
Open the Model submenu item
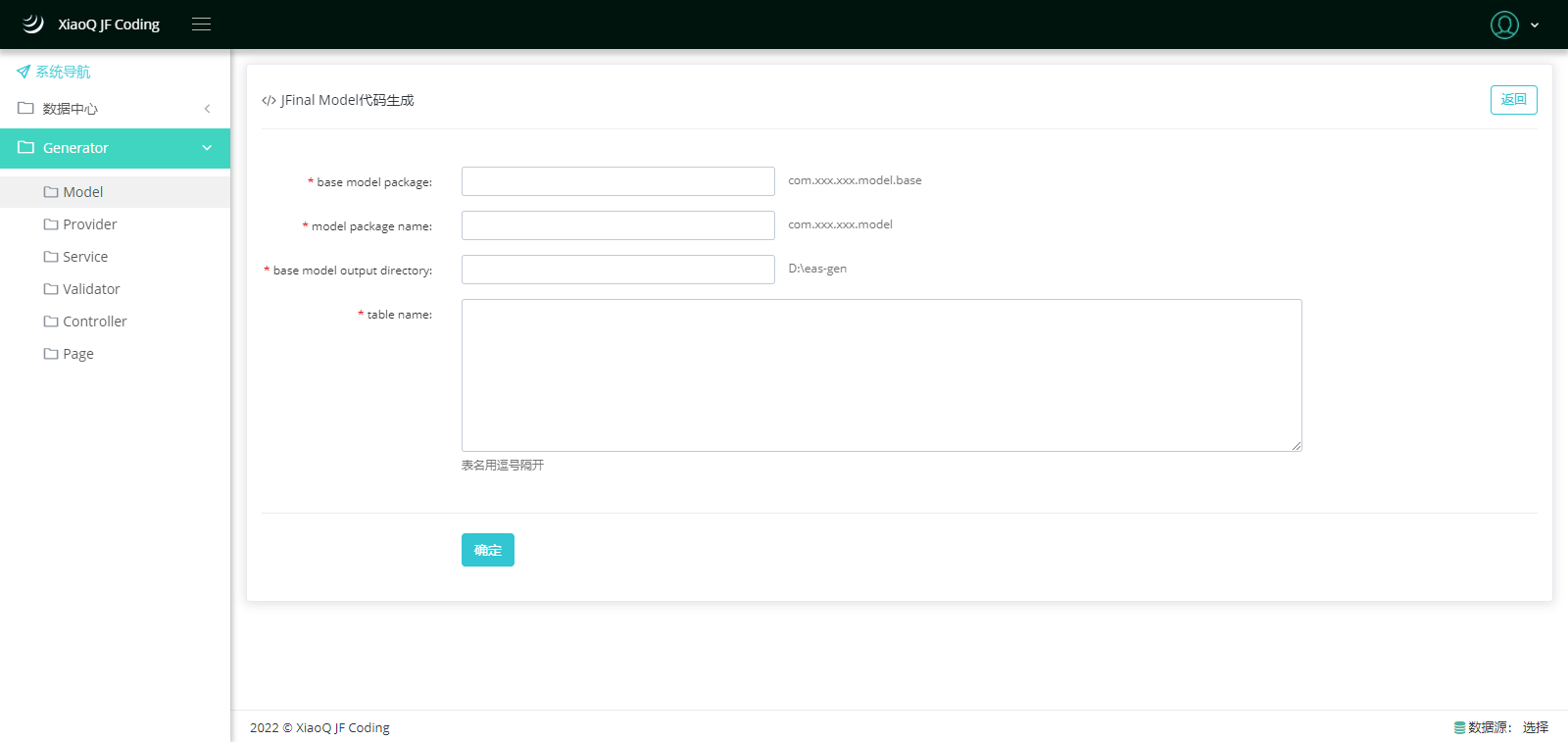[115, 192]
